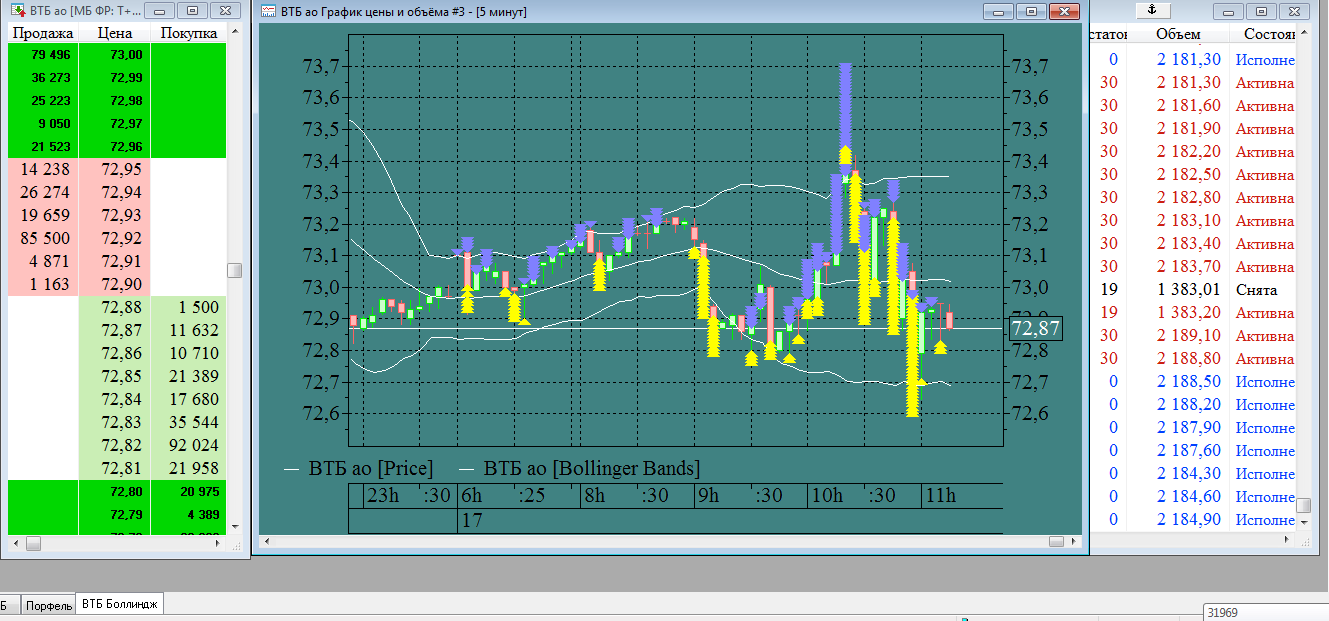
Task: Click order book horizontal scrollbar left arrow
Action: pyautogui.click(x=15, y=543)
